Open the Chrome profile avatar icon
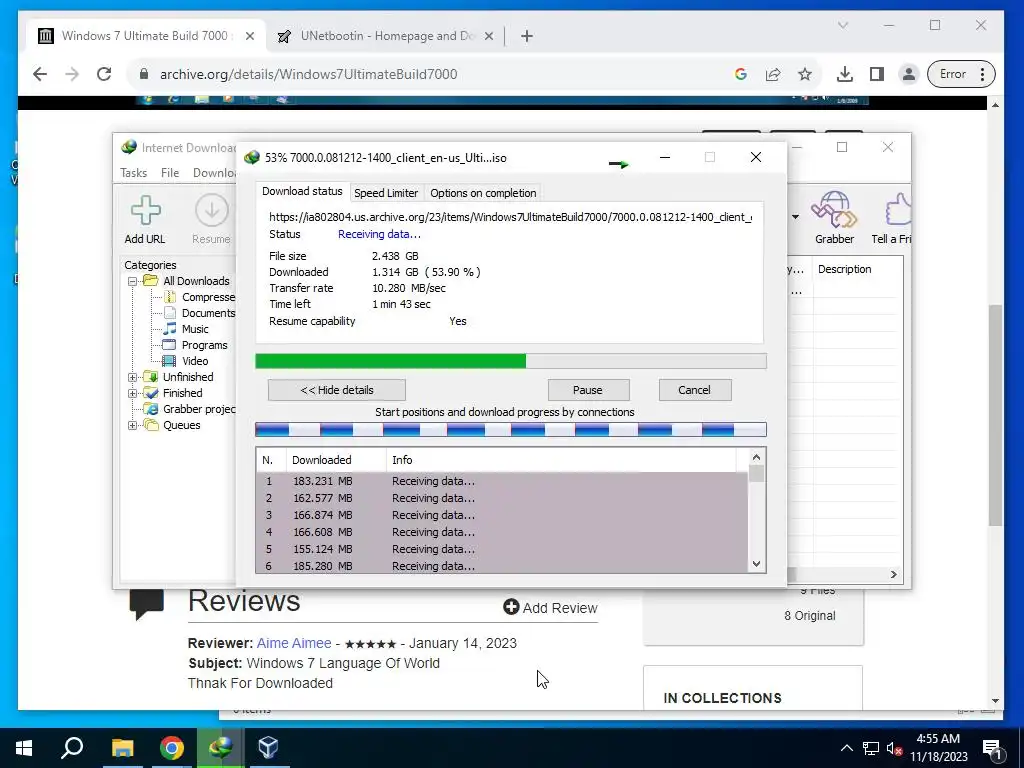The width and height of the screenshot is (1024, 768). pyautogui.click(x=908, y=74)
